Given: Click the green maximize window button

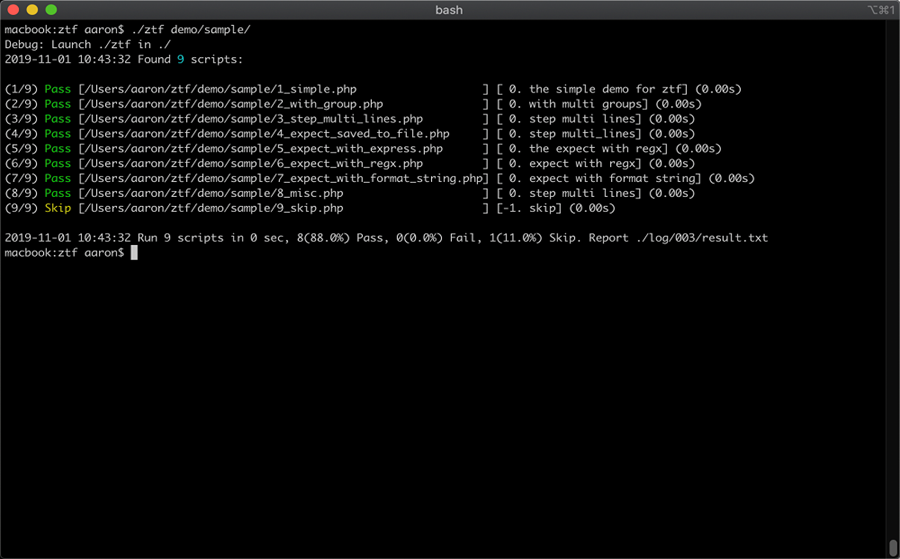Looking at the screenshot, I should 51,10.
